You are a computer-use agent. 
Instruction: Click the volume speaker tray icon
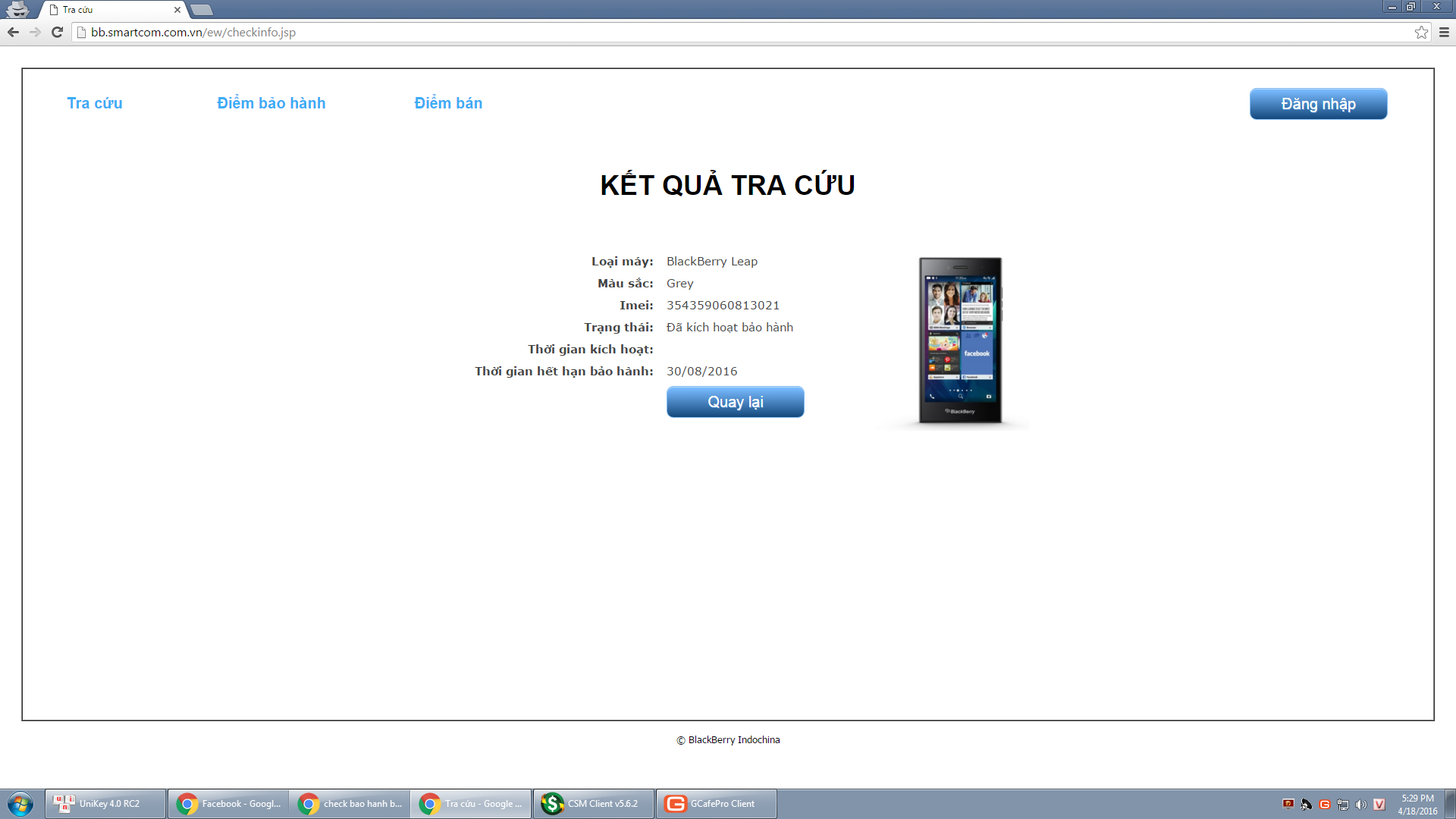click(1361, 805)
